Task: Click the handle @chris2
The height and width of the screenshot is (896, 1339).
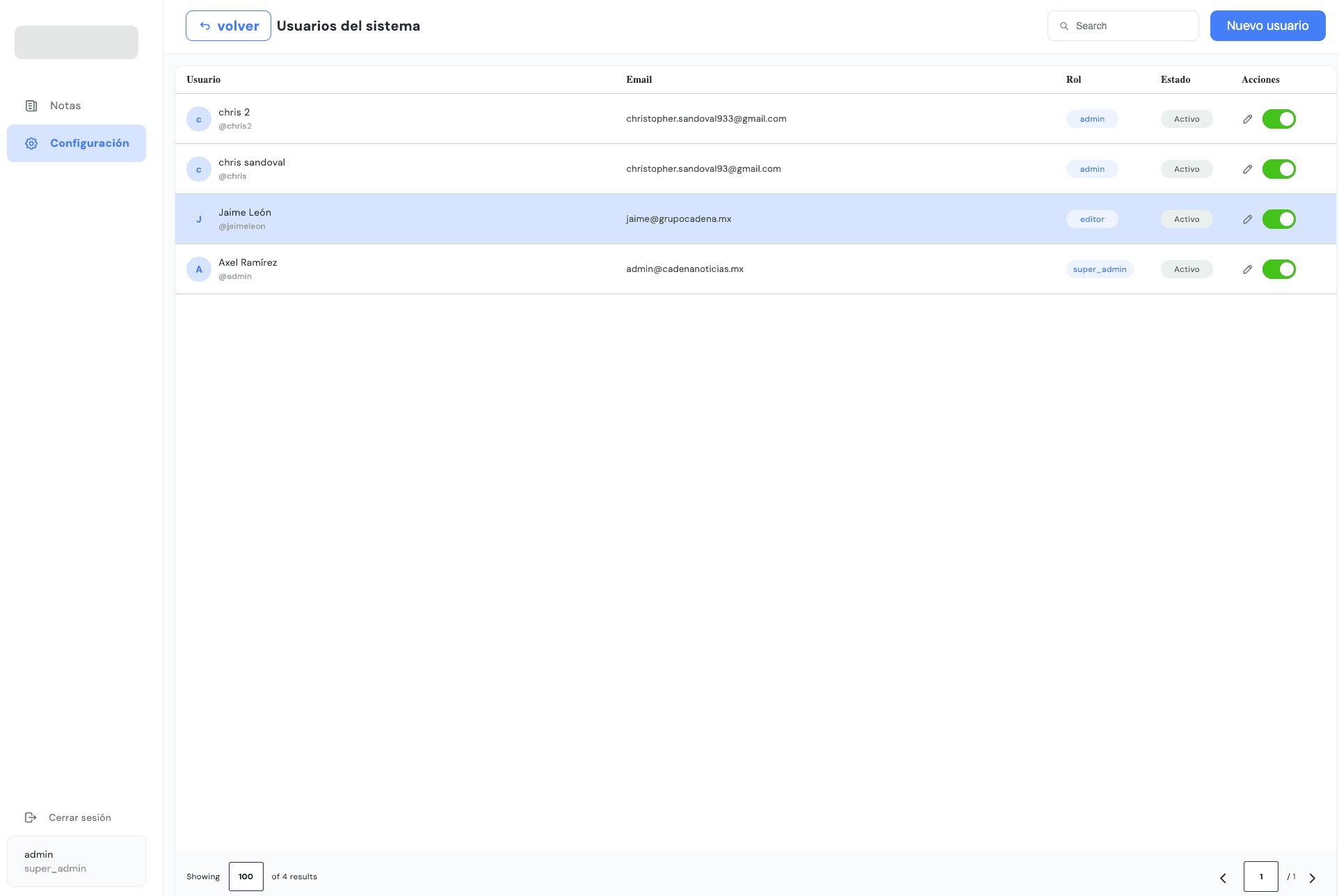Action: pyautogui.click(x=235, y=126)
